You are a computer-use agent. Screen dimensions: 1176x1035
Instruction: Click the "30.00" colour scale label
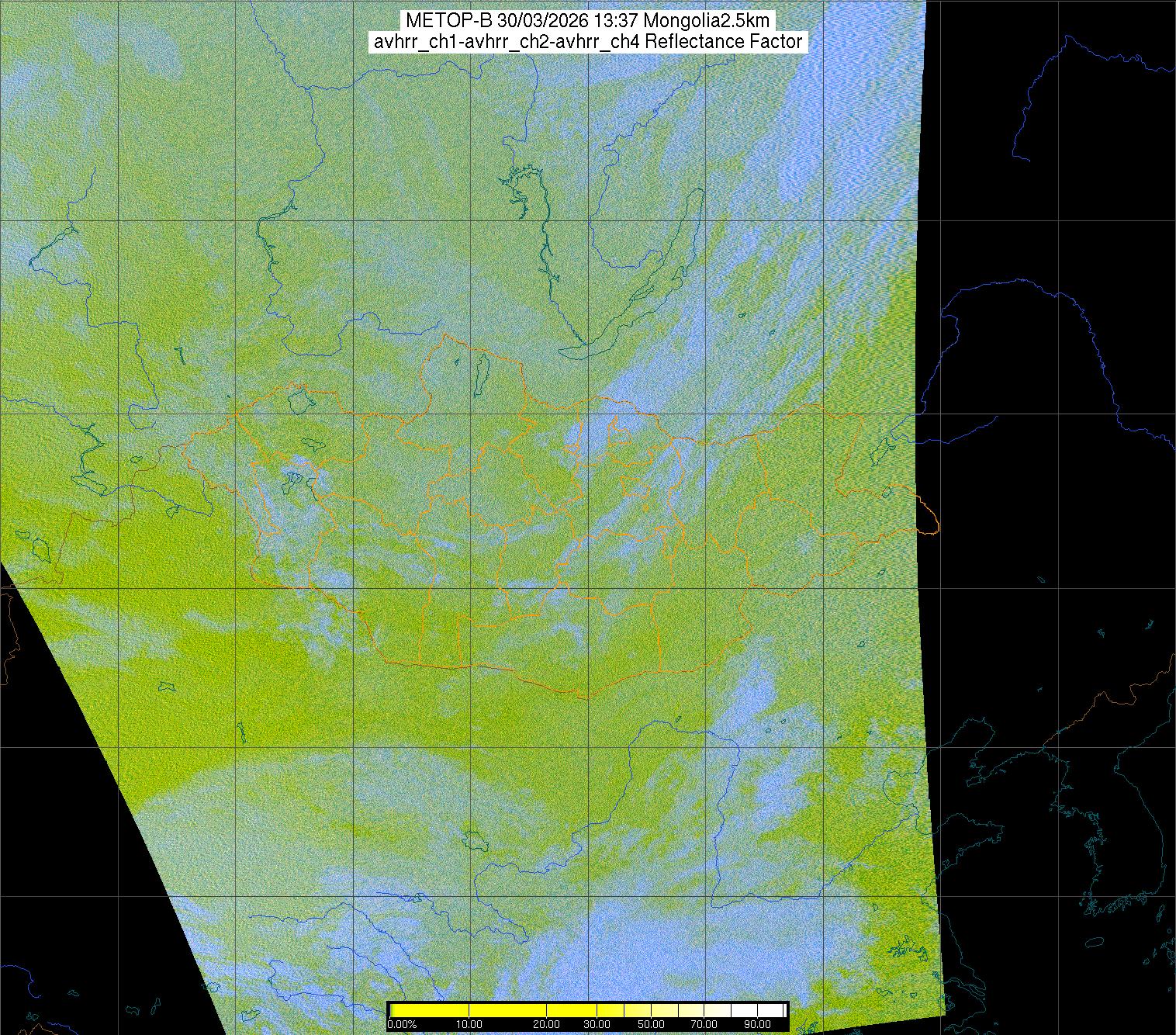pyautogui.click(x=596, y=1025)
